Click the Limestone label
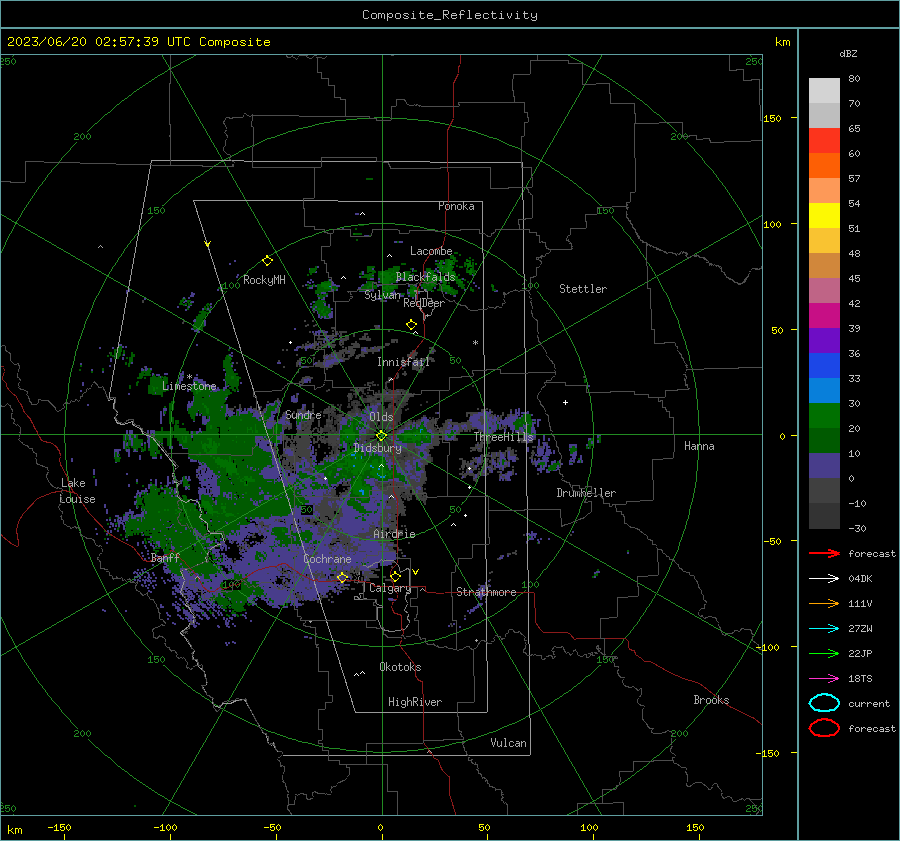900x841 pixels. tap(189, 386)
